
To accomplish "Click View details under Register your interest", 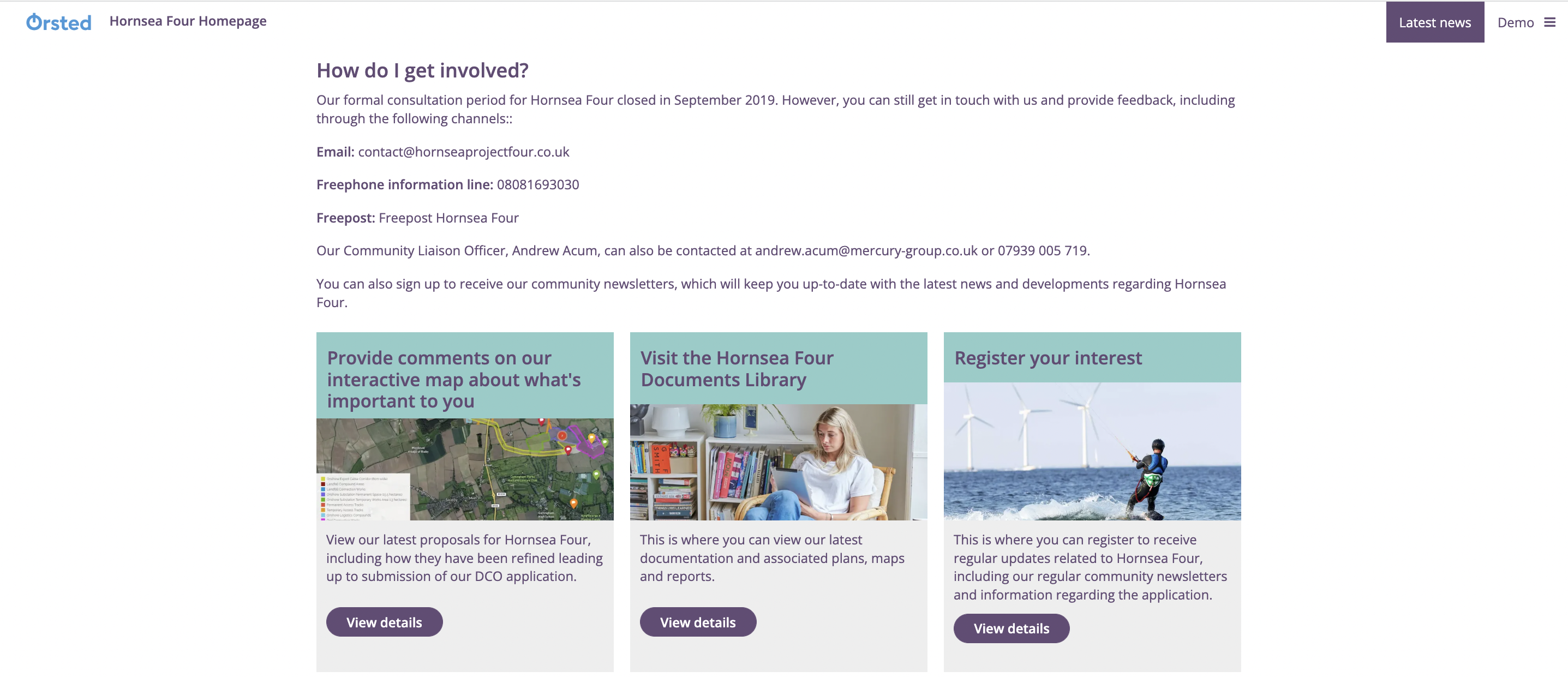I will pyautogui.click(x=1011, y=628).
